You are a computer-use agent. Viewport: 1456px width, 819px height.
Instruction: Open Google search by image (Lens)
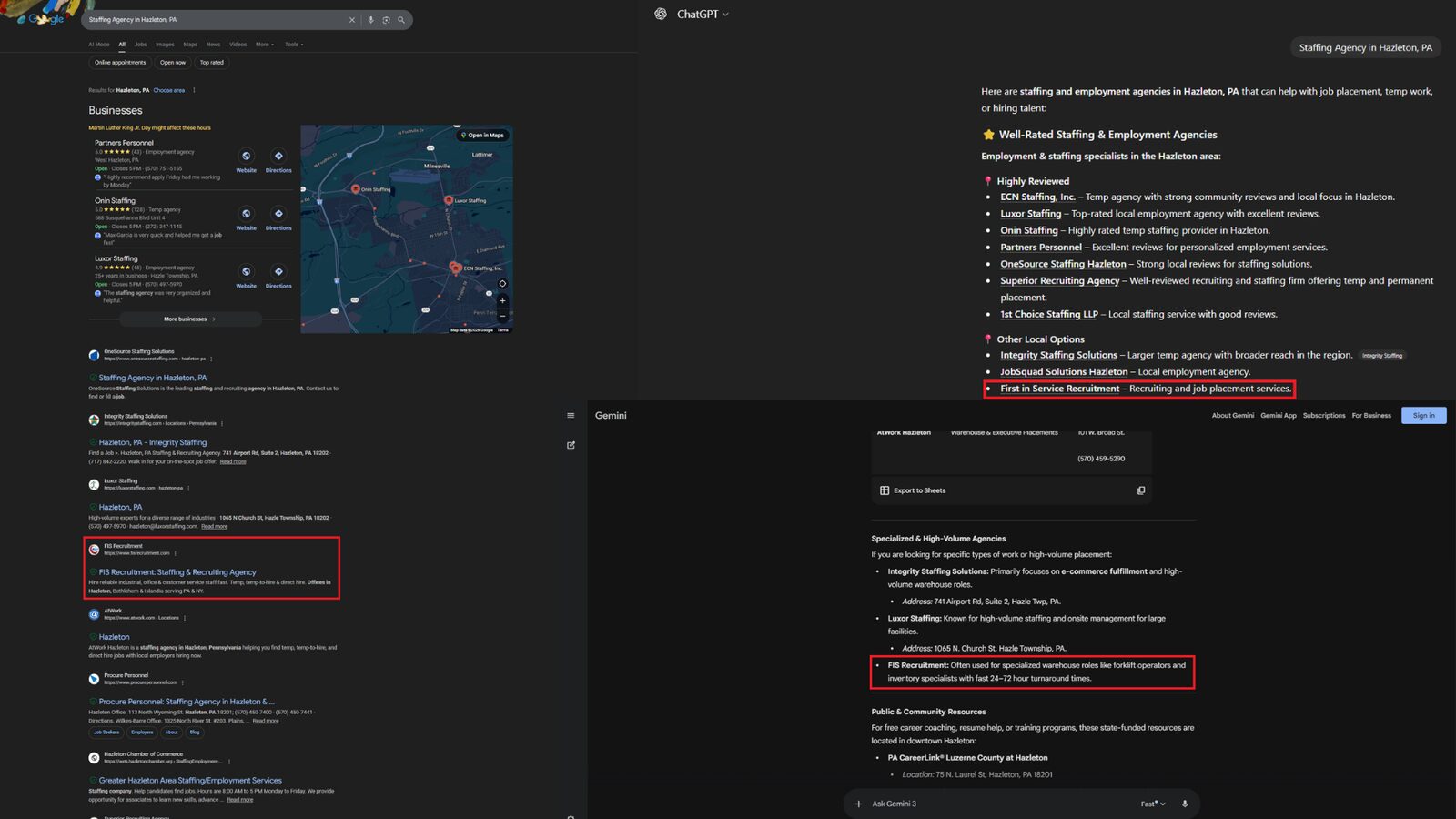386,20
